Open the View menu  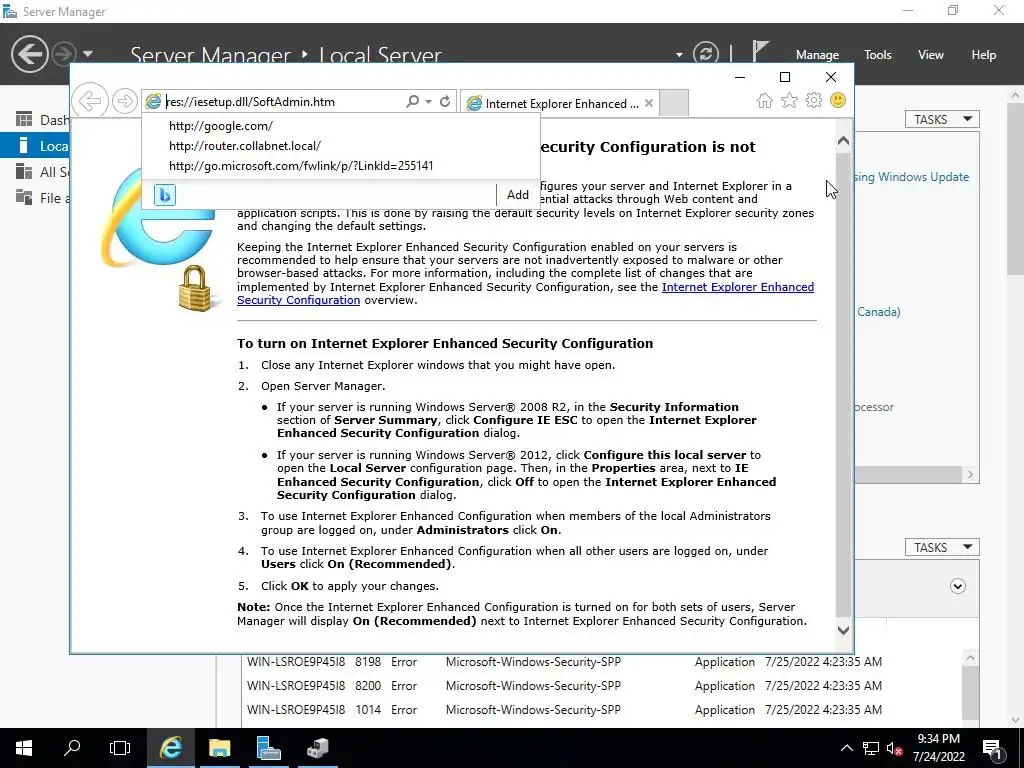pyautogui.click(x=931, y=55)
